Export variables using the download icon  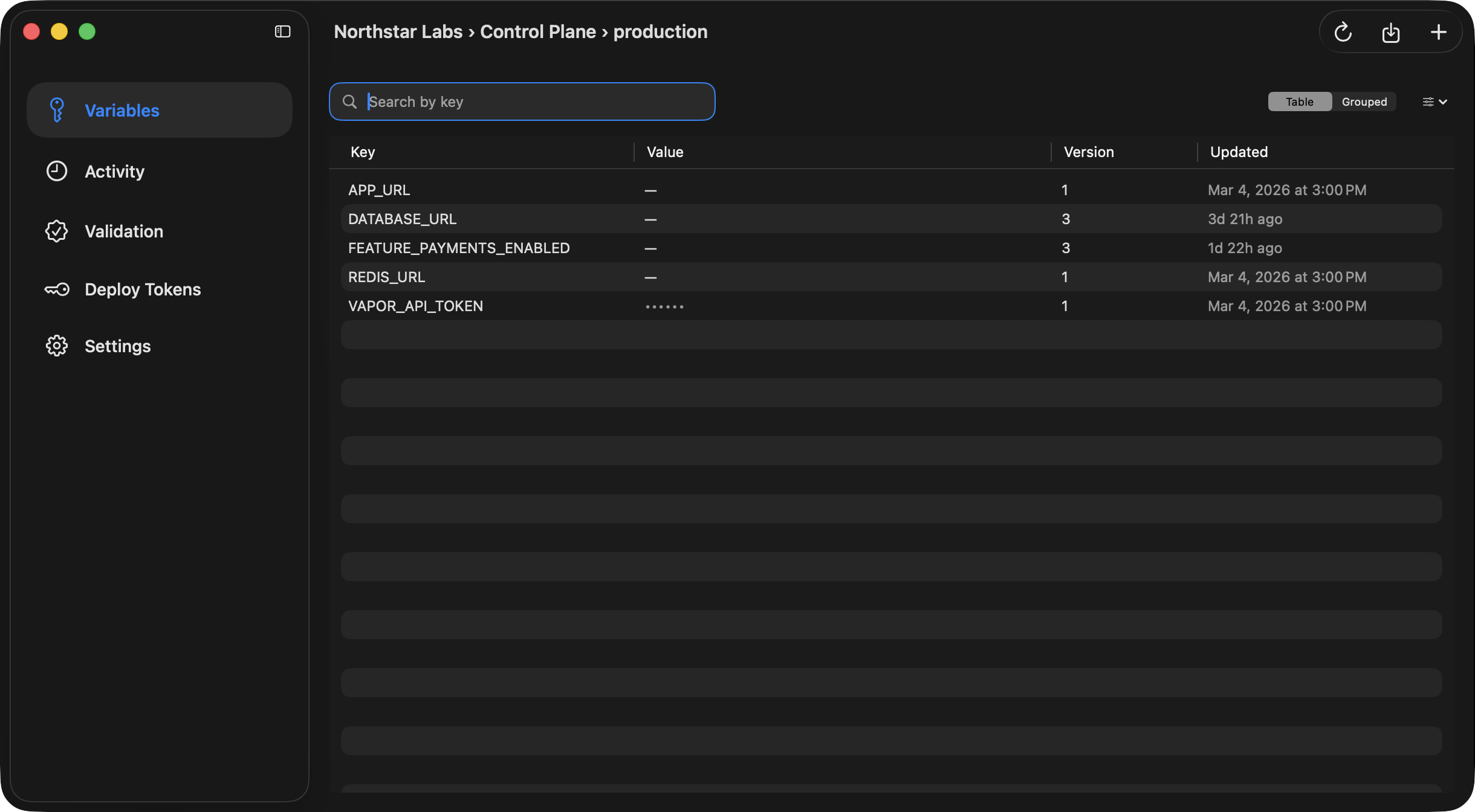[1390, 31]
